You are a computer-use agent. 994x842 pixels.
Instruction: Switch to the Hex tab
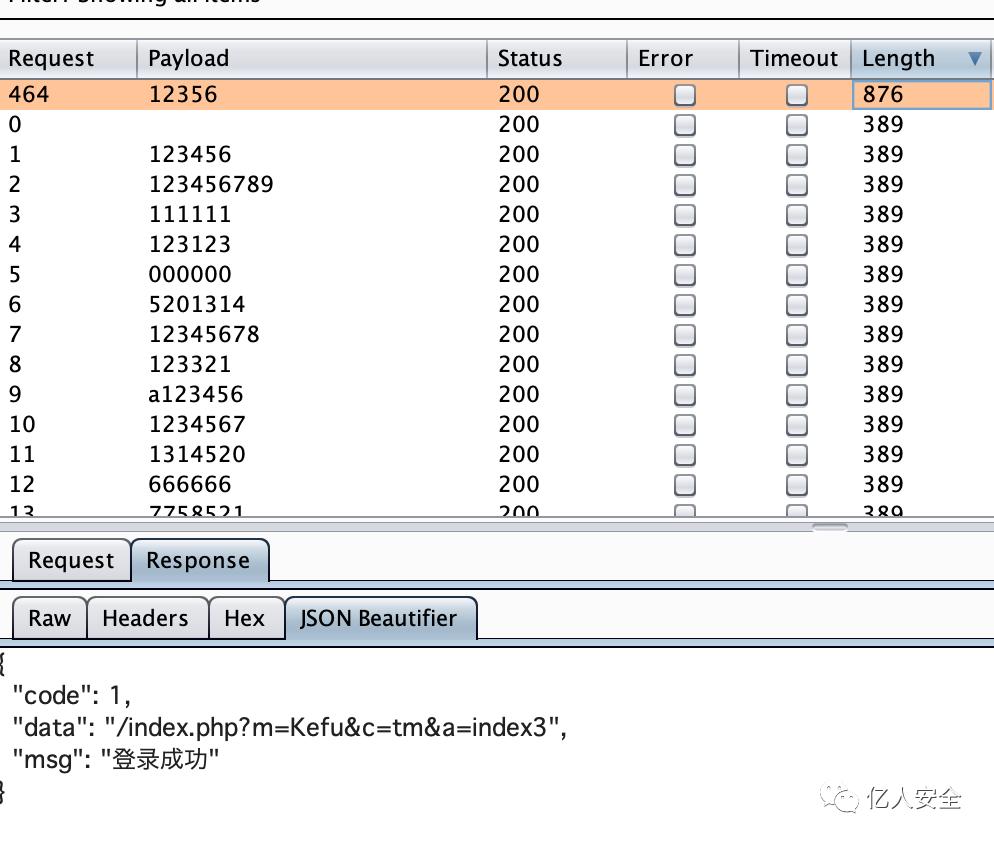point(244,619)
